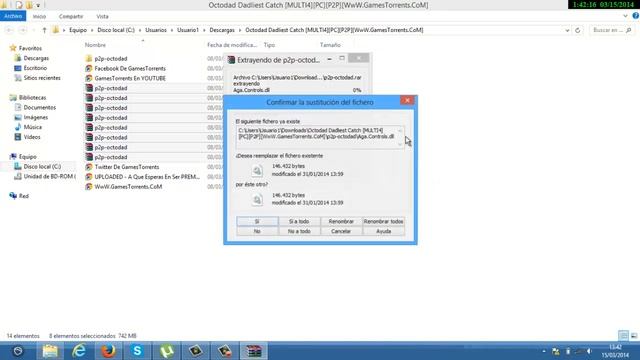Launch Firefox from taskbar
This screenshot has width=640, height=360.
108,351
